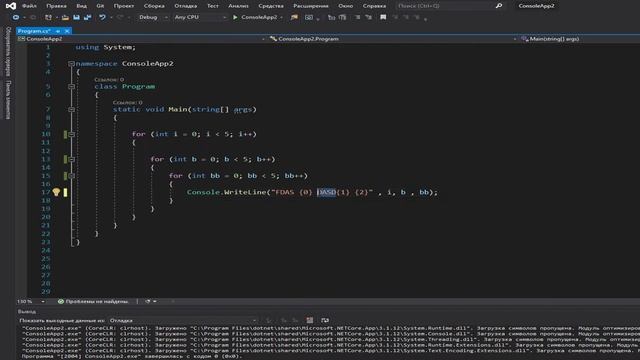Click the highlighted DASD text on line 17
640x360 pixels.
[x=327, y=192]
